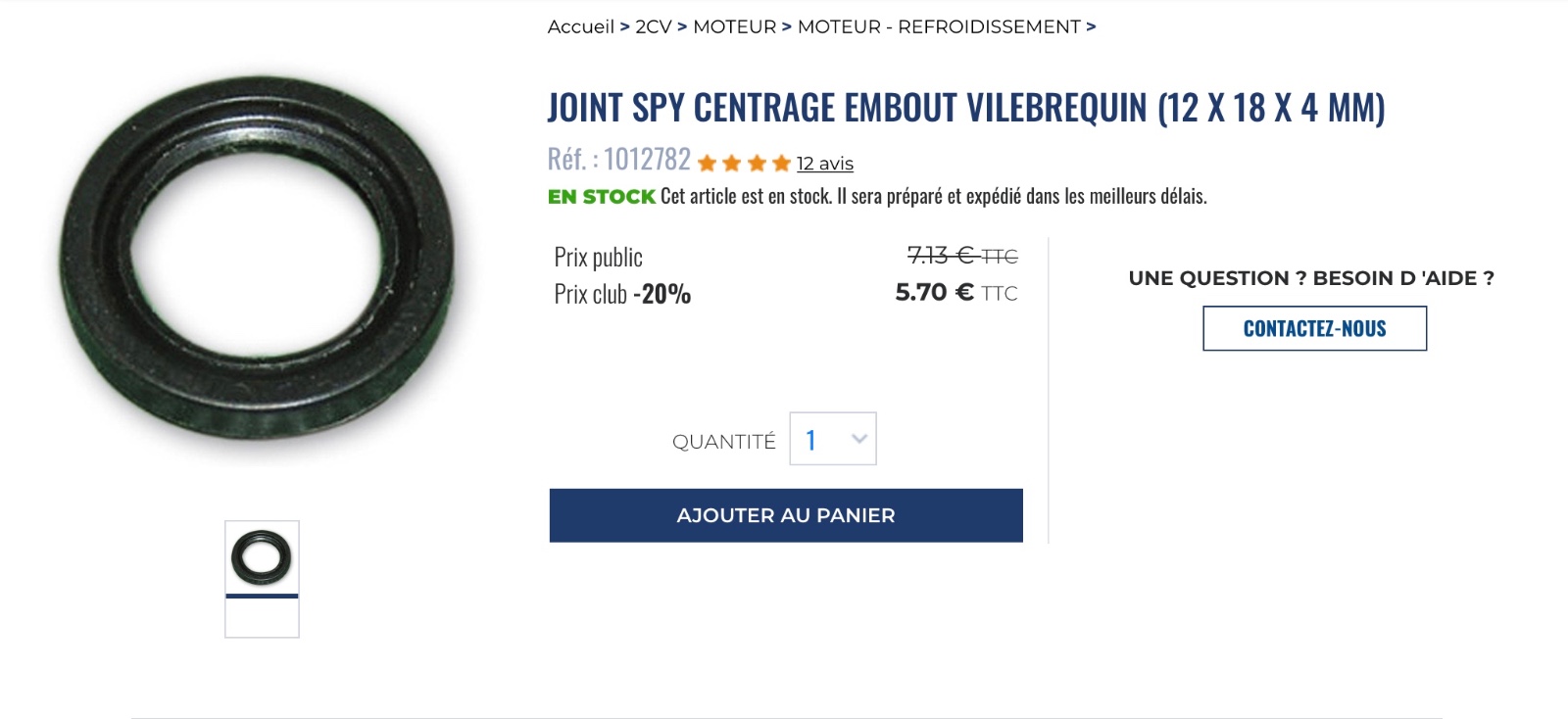Viewport: 1568px width, 719px height.
Task: Enlarge the main joint spy product photo
Action: [x=257, y=258]
